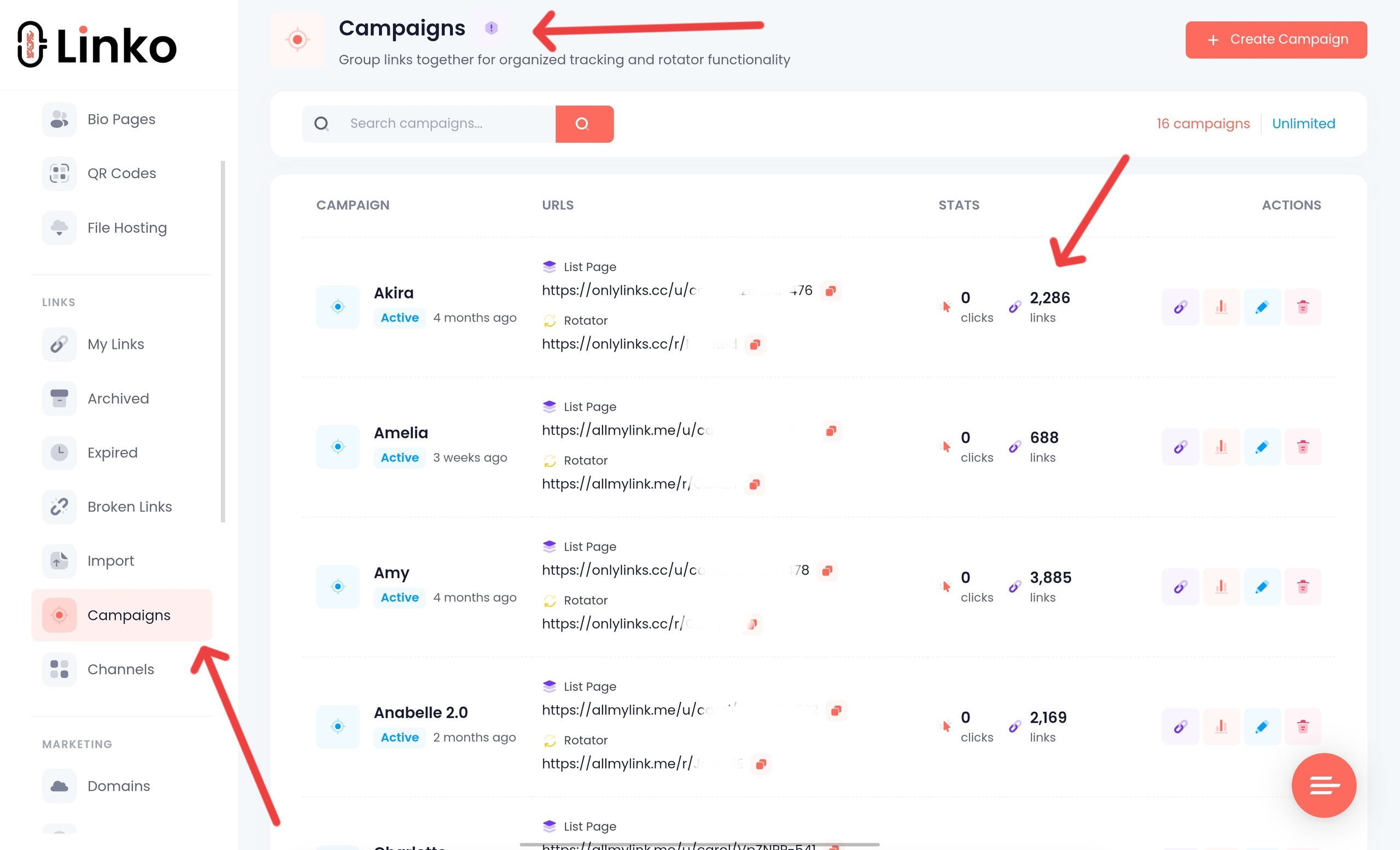The image size is (1400, 850).
Task: Edit the Anabelle 2.0 campaign
Action: tap(1262, 727)
